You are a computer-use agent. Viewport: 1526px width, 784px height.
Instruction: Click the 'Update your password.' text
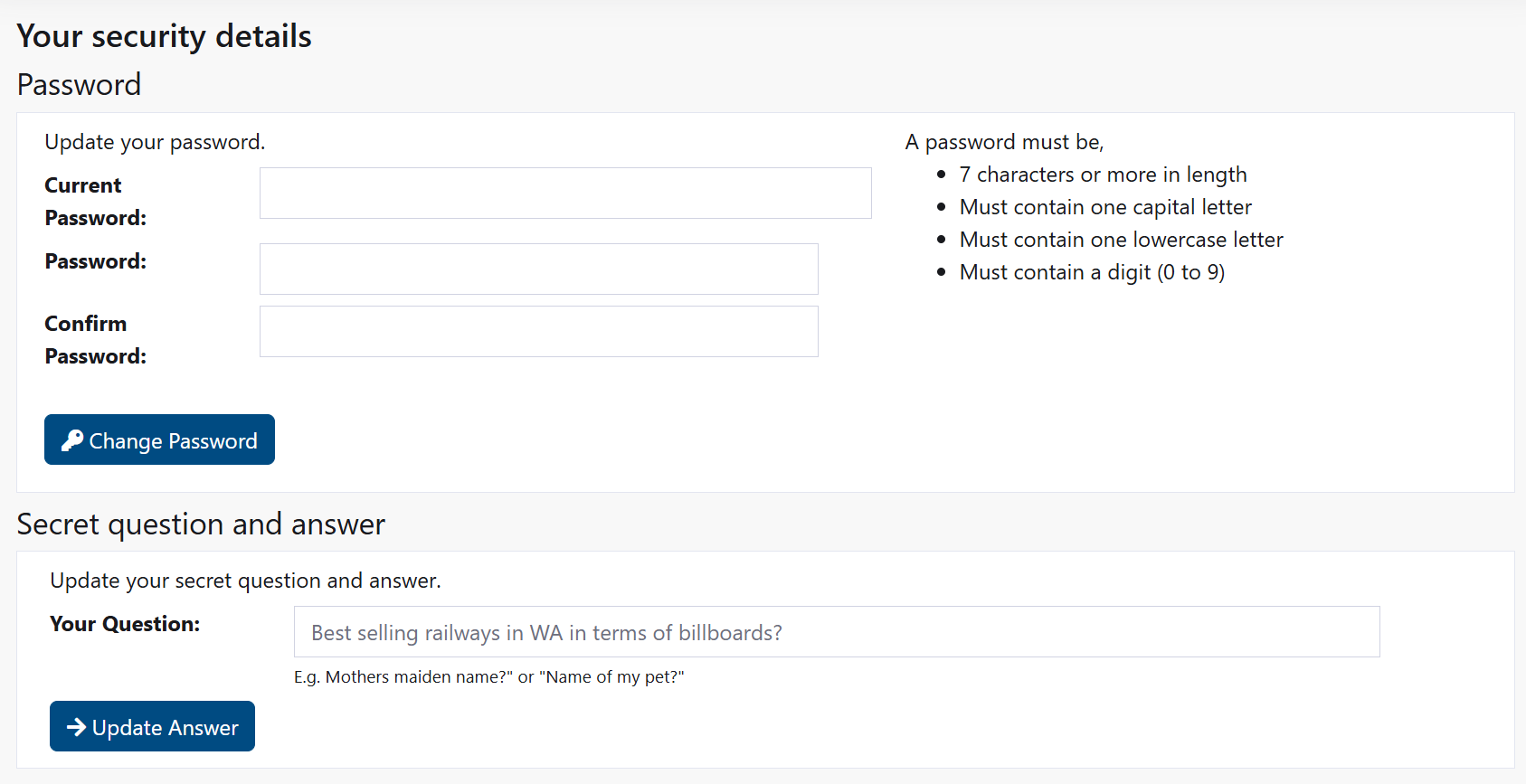pos(154,142)
